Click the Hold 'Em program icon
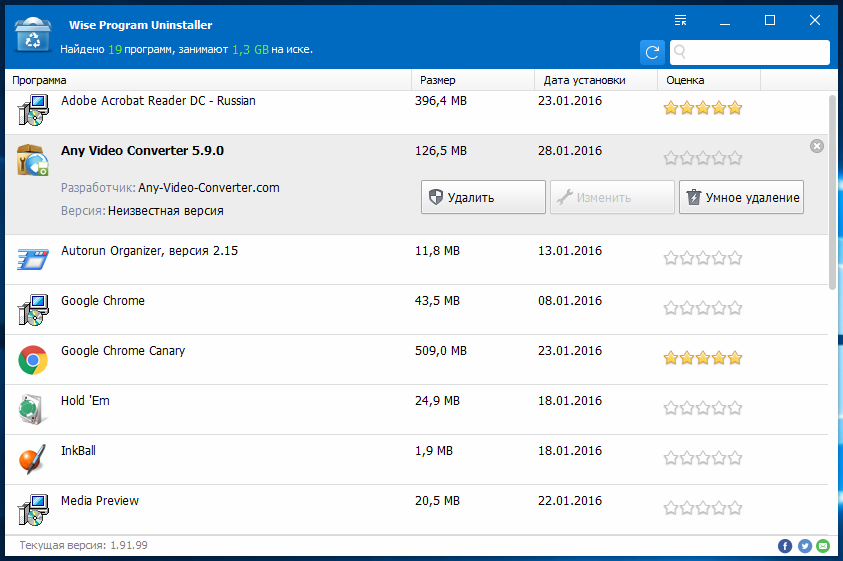This screenshot has width=843, height=561. [x=32, y=409]
